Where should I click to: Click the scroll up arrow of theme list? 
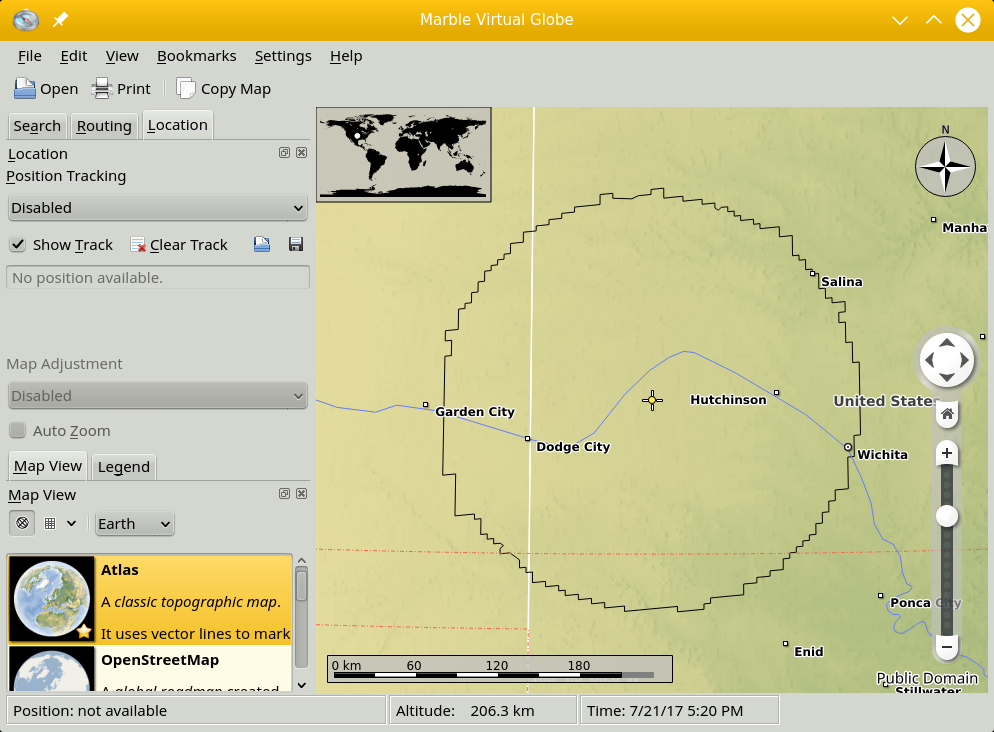click(x=302, y=561)
